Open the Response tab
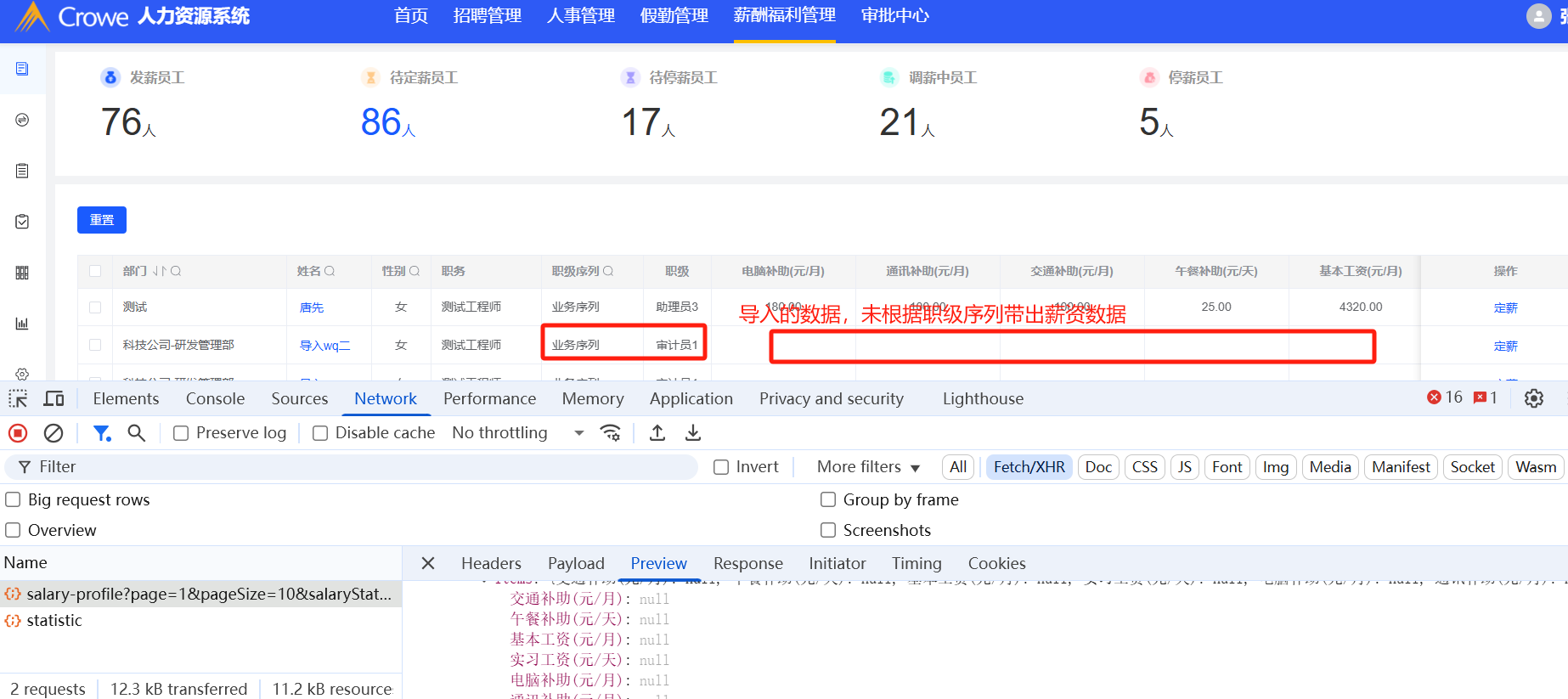The height and width of the screenshot is (699, 1568). coord(747,563)
